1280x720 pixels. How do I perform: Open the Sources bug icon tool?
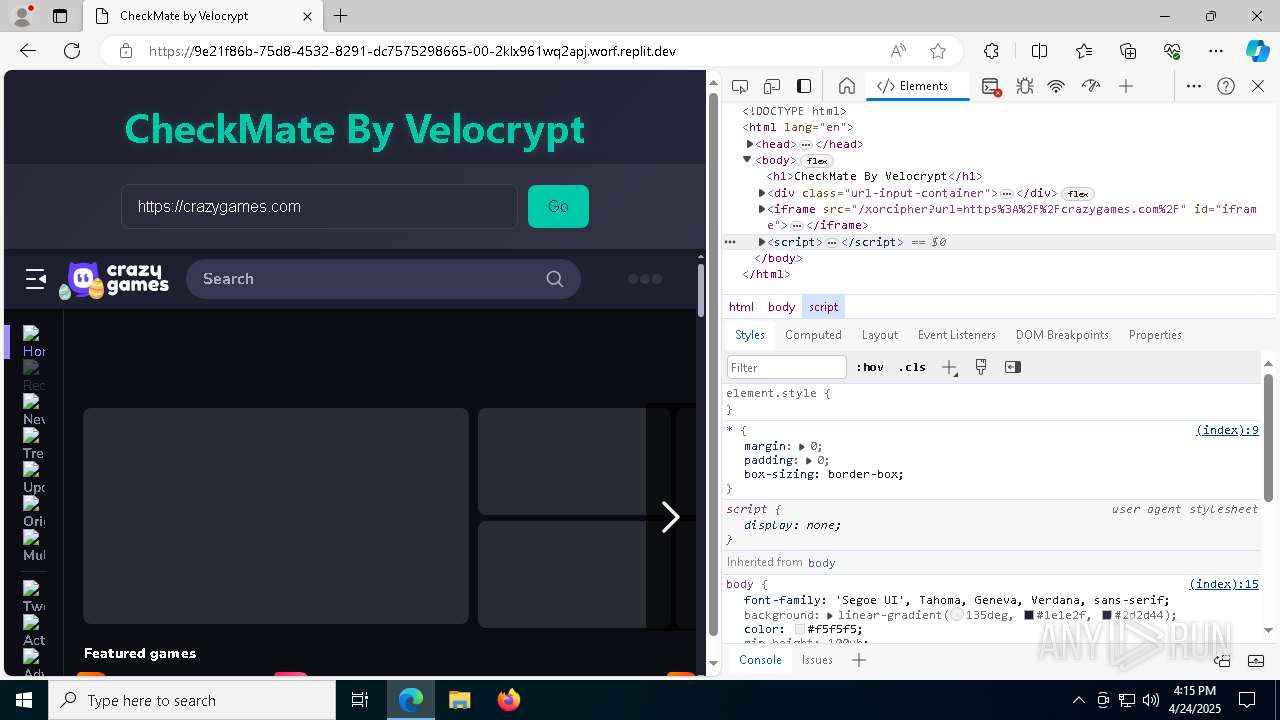[1024, 86]
